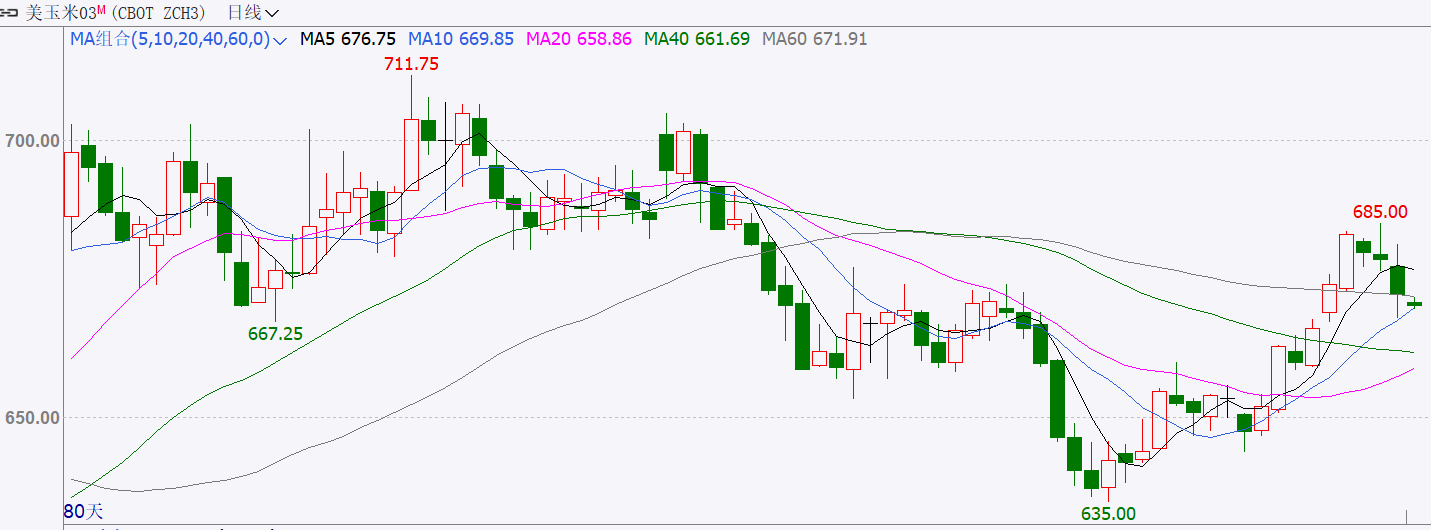Click the 700.00 axis price label
1431x530 pixels.
point(33,140)
